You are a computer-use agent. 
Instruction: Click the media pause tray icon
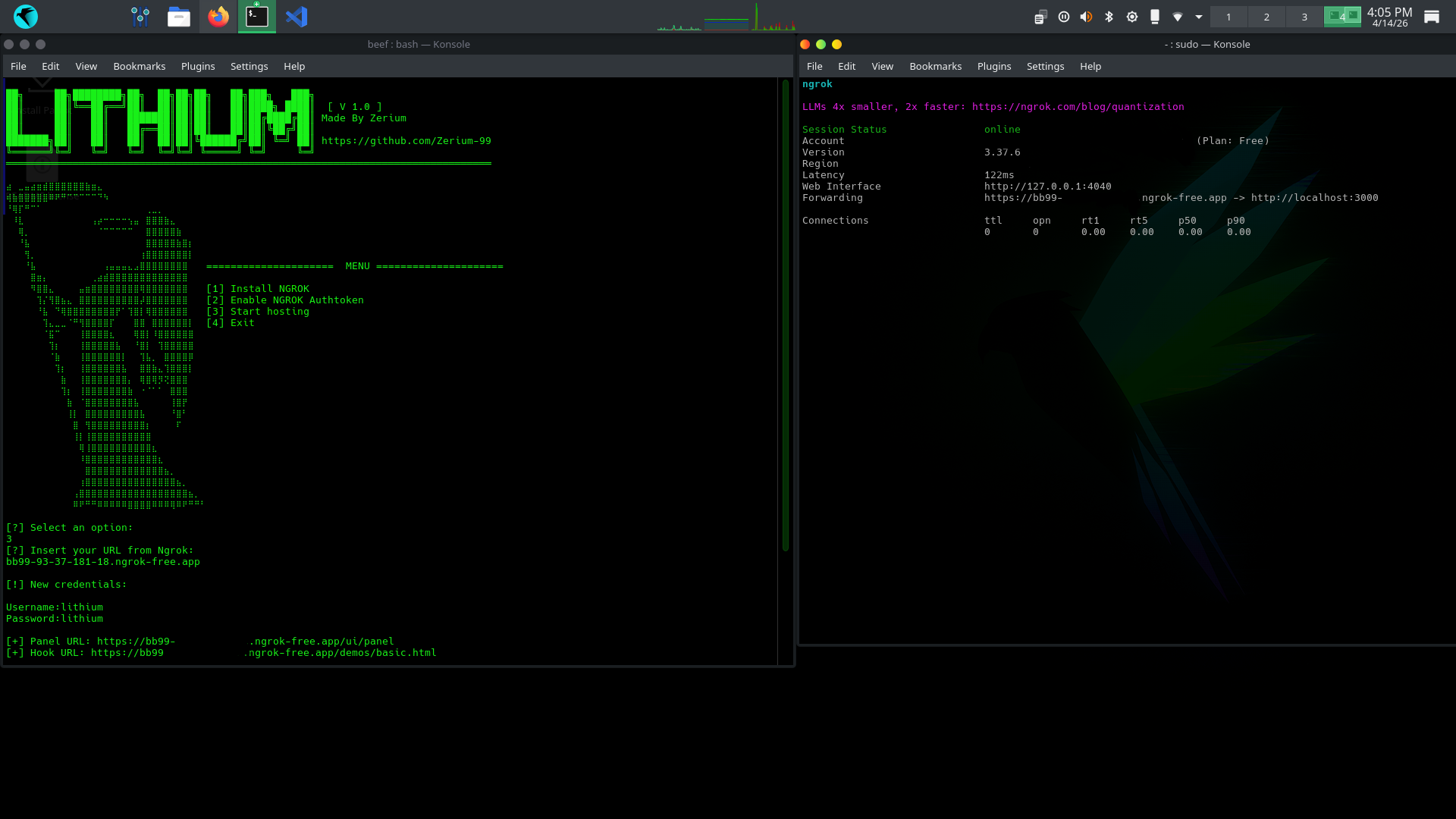pos(1064,17)
